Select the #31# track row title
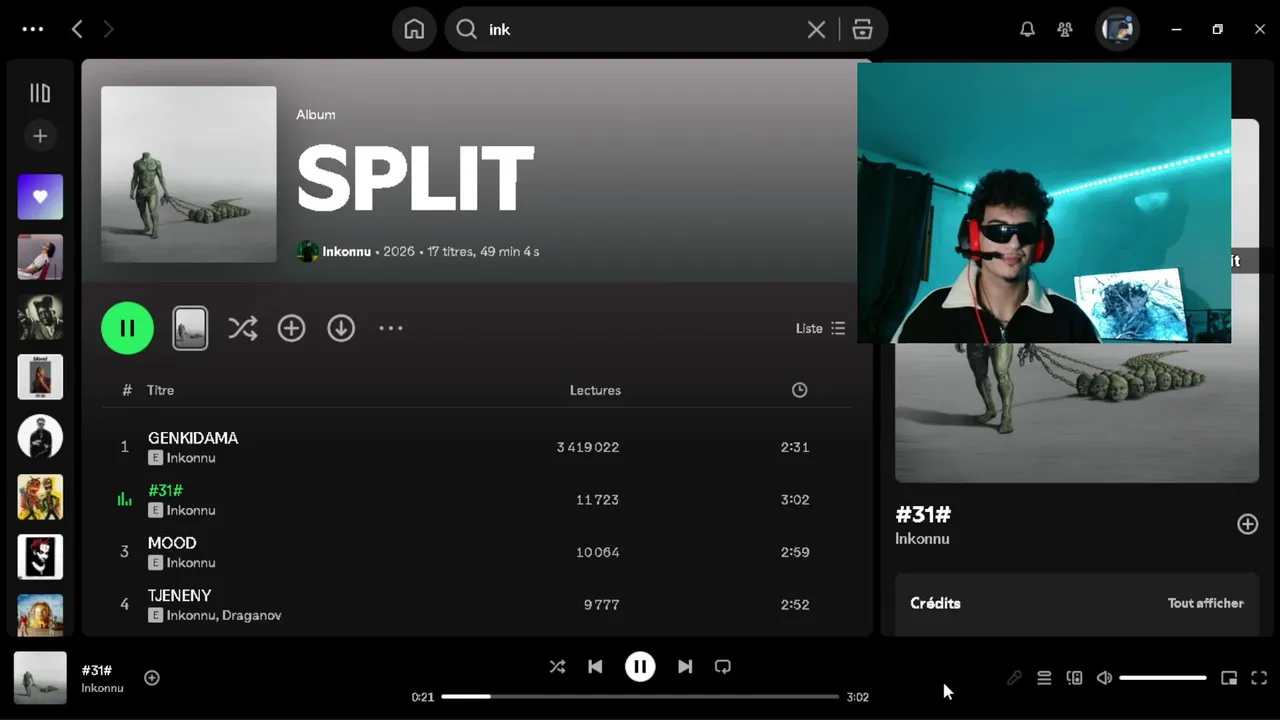Screen dimensions: 1280x720 pyautogui.click(x=165, y=490)
